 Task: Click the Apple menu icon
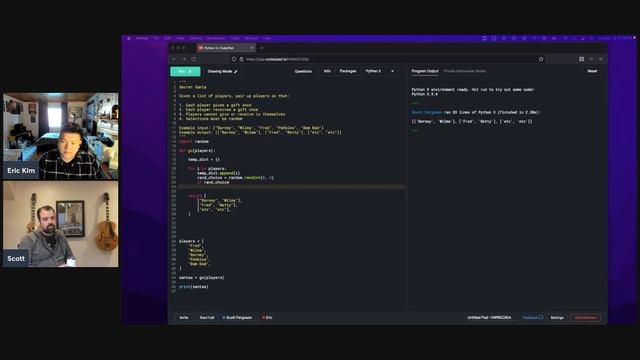[x=129, y=38]
